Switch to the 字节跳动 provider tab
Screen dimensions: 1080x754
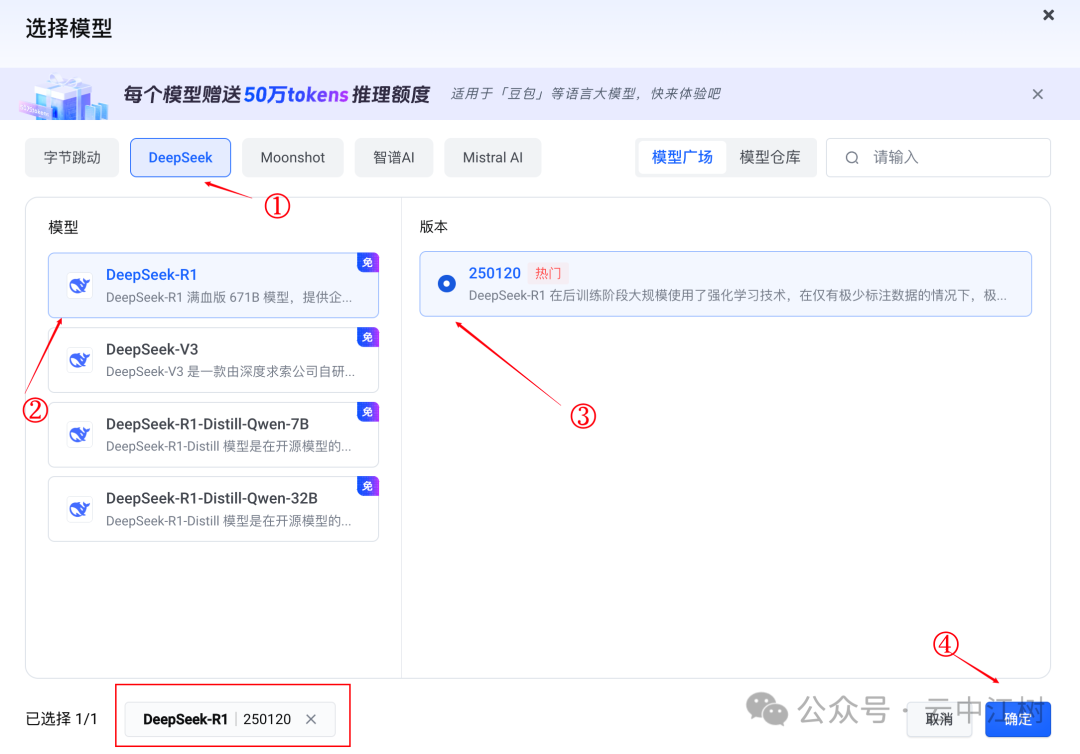pyautogui.click(x=72, y=158)
